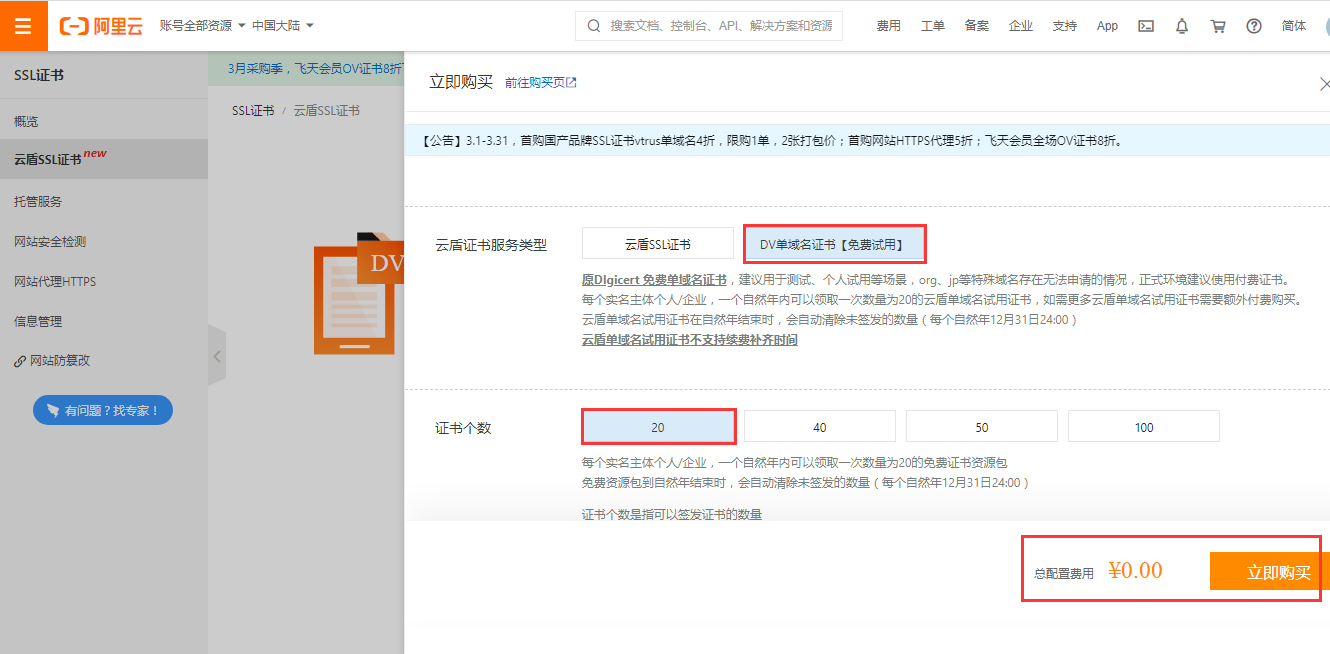Open the 支持 menu
Screen dimensions: 1330x654
coord(1064,26)
